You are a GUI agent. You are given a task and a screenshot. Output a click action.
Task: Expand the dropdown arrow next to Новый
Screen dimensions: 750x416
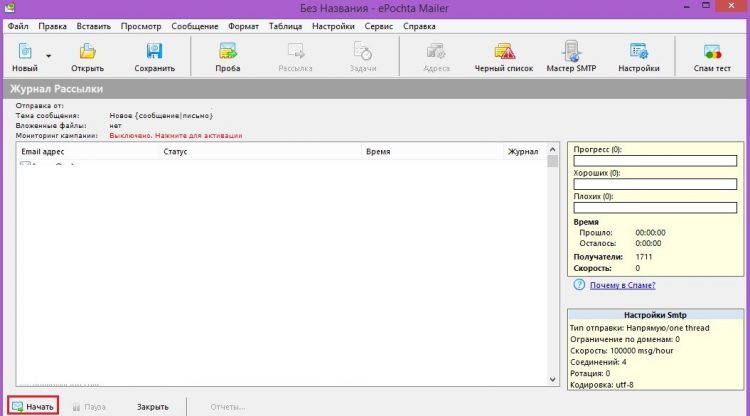coord(48,56)
